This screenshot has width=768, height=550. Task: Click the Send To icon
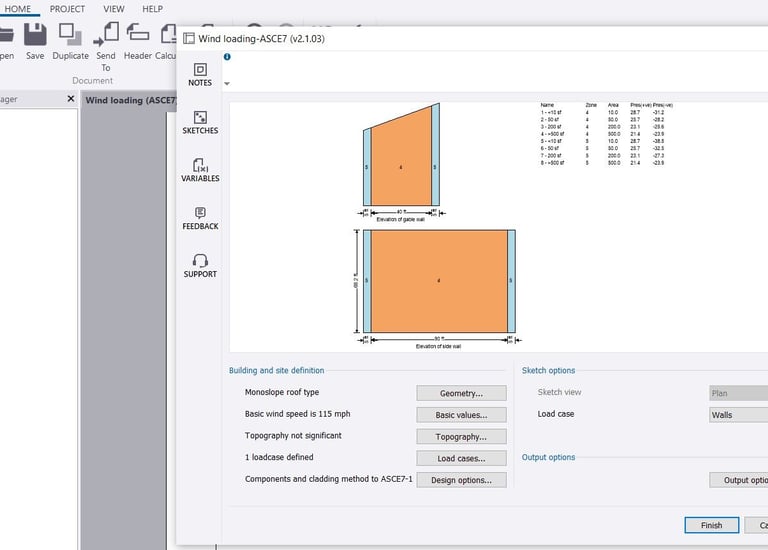tap(106, 34)
